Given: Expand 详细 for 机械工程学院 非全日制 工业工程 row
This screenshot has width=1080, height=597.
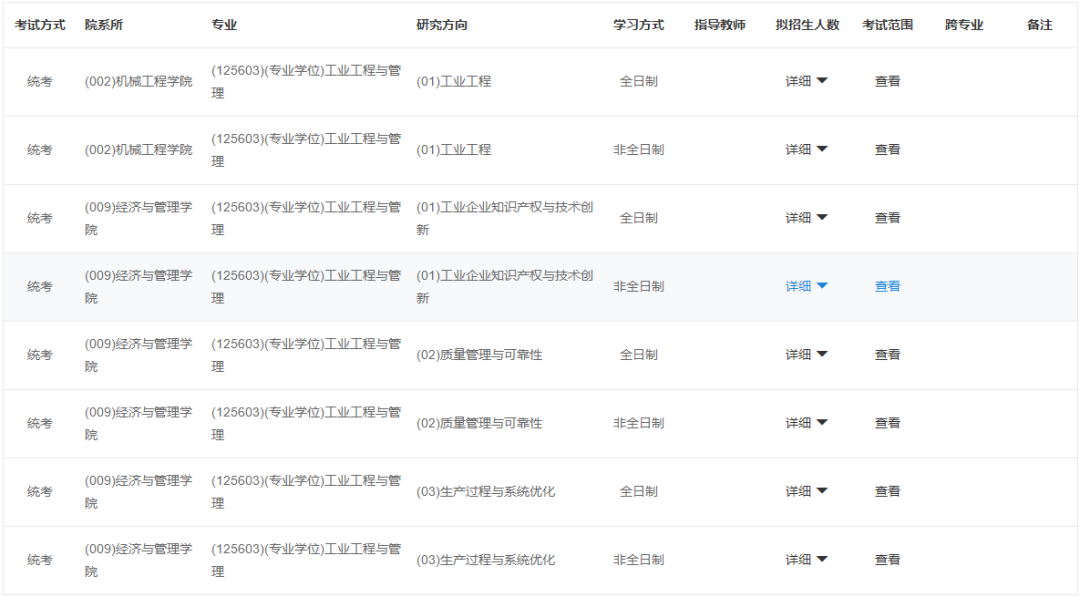Looking at the screenshot, I should click(806, 149).
